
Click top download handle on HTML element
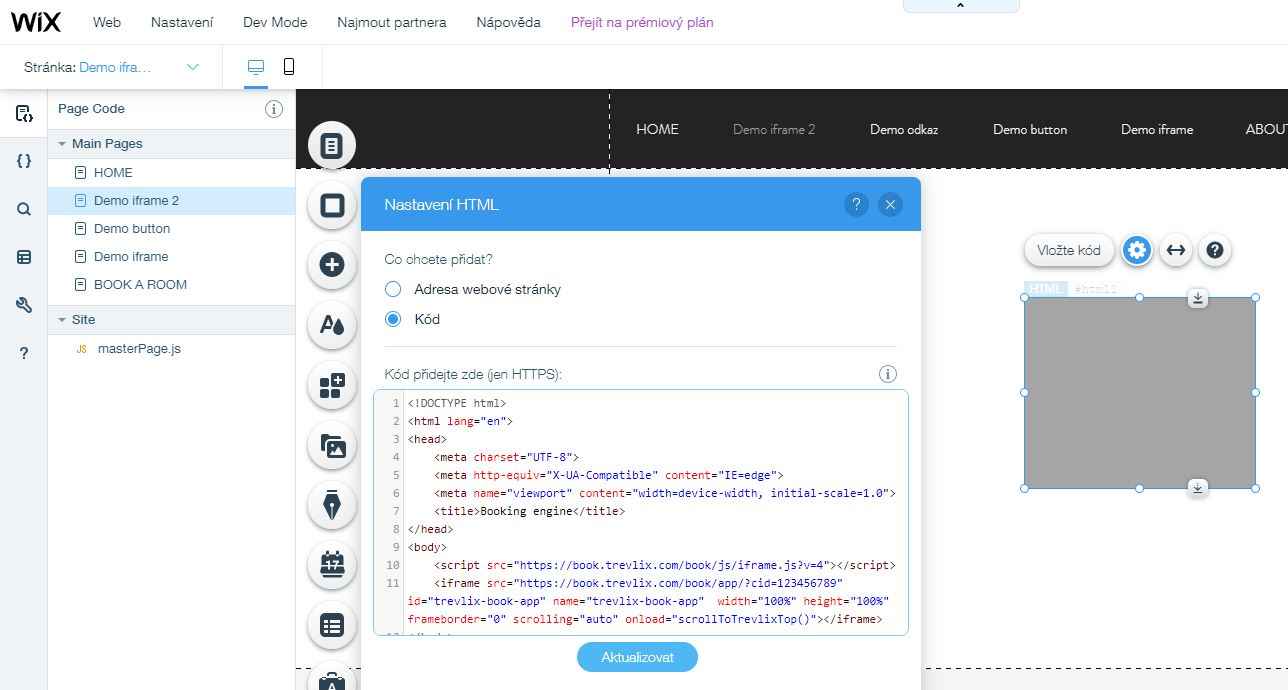[1198, 298]
